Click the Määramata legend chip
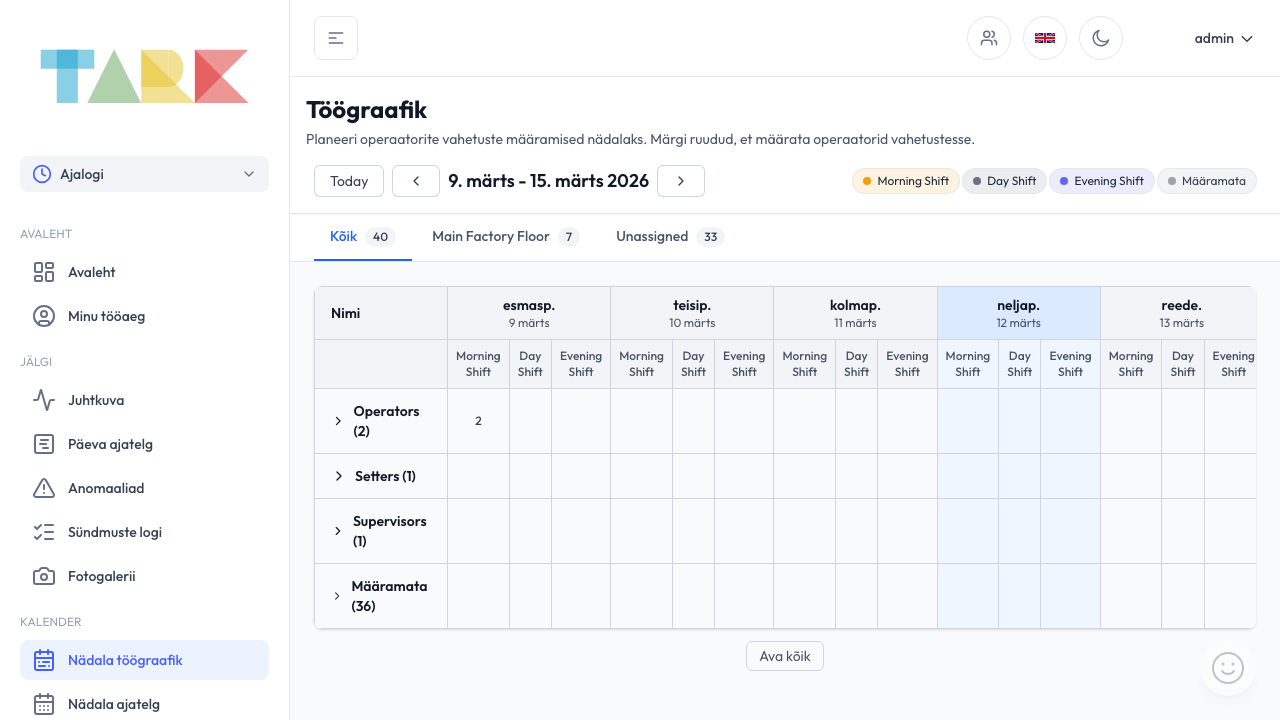1280x720 pixels. (1207, 181)
